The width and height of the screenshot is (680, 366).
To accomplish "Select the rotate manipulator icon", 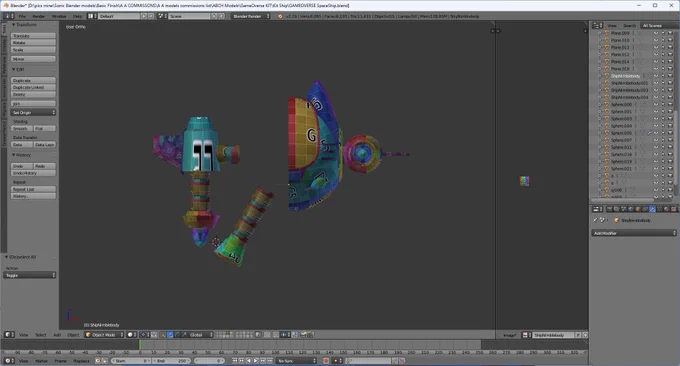I will coord(177,335).
